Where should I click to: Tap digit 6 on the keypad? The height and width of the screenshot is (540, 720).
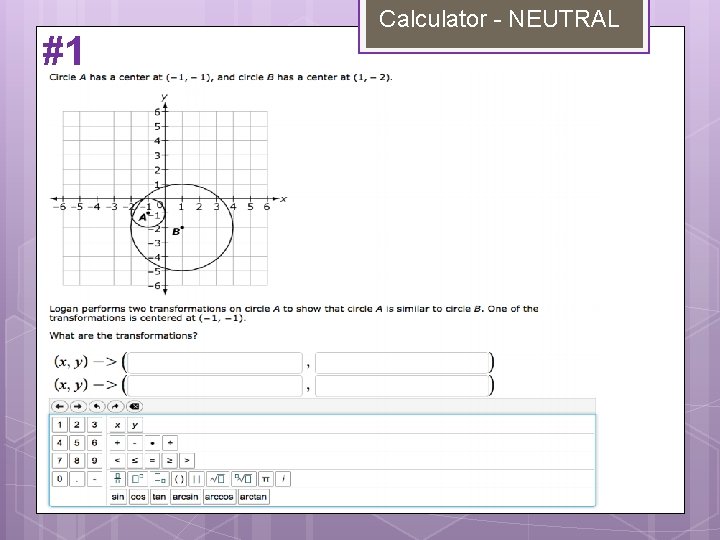[94, 443]
